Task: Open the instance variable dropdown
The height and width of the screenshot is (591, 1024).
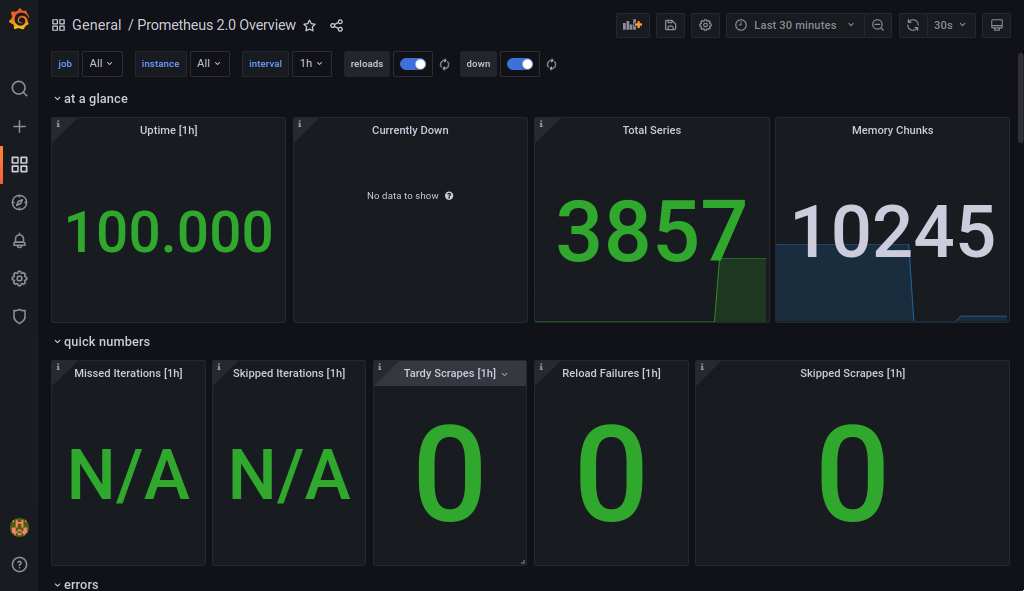Action: pos(210,64)
